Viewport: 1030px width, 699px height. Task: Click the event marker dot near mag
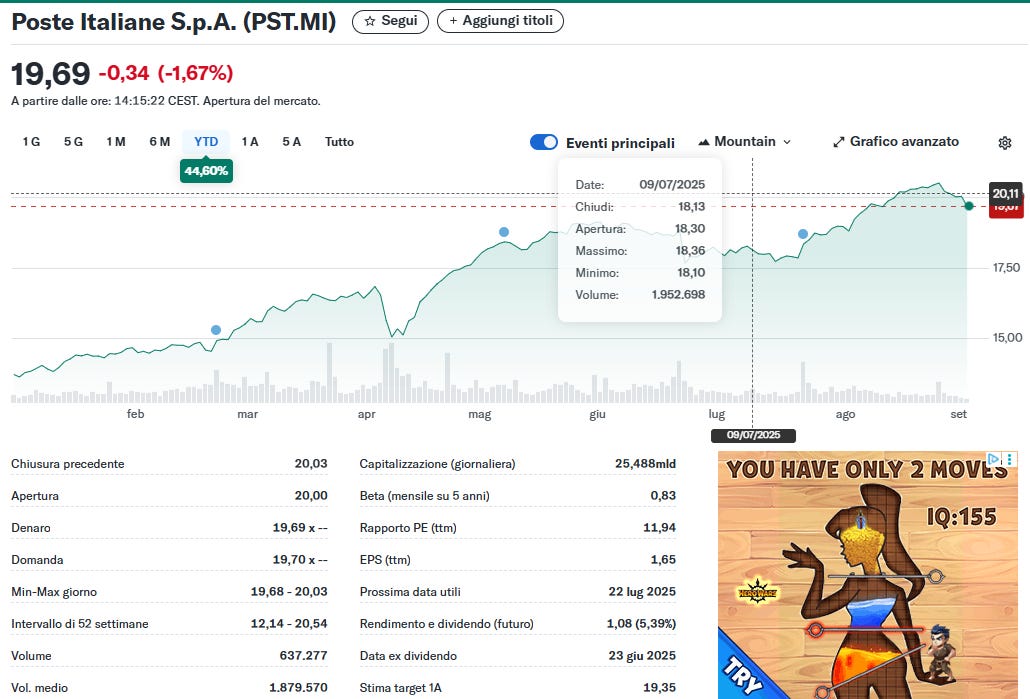click(x=504, y=232)
